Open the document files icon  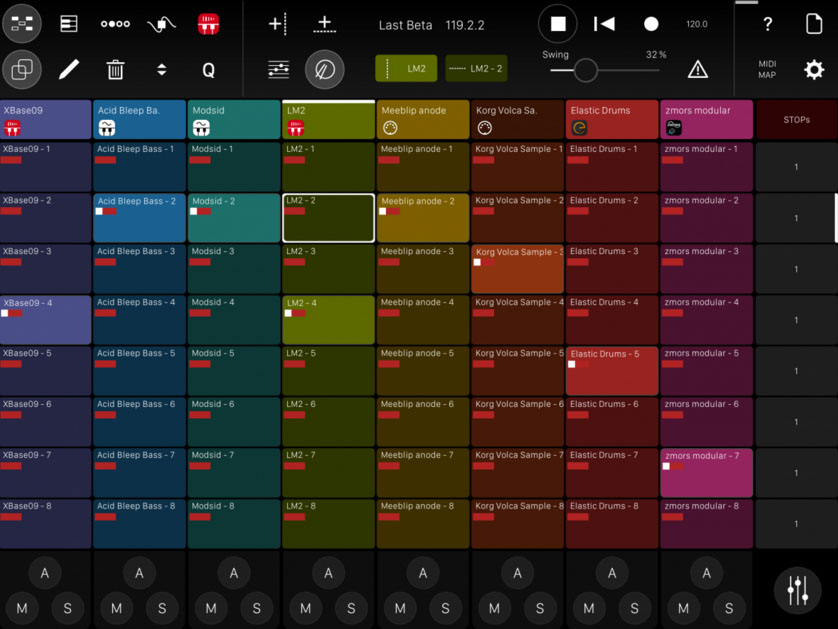coord(814,24)
